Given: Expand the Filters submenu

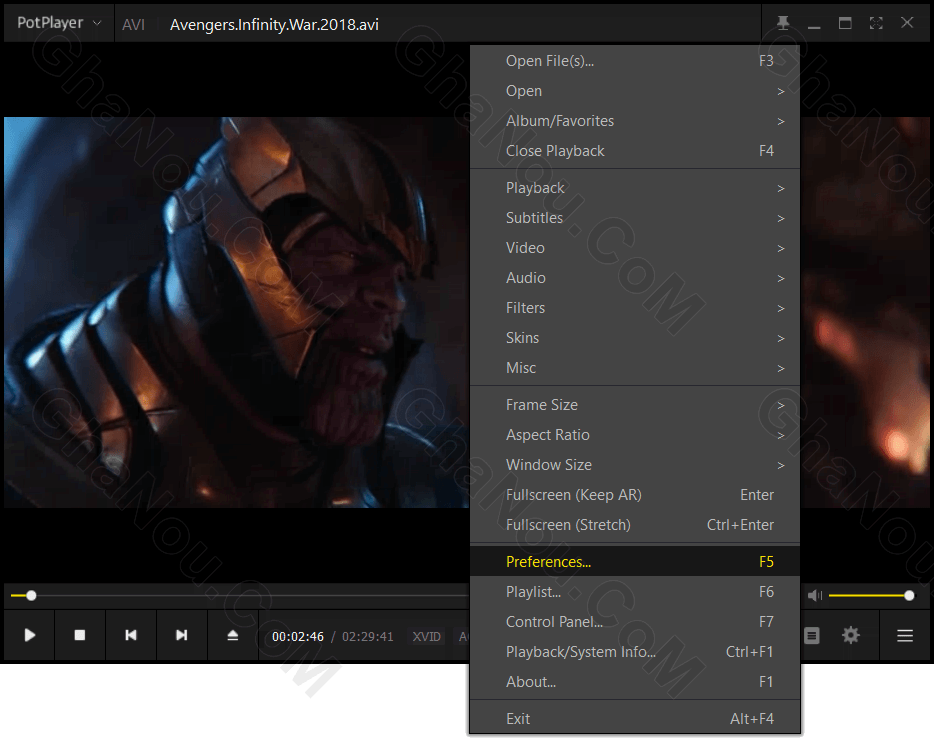Looking at the screenshot, I should pyautogui.click(x=635, y=308).
